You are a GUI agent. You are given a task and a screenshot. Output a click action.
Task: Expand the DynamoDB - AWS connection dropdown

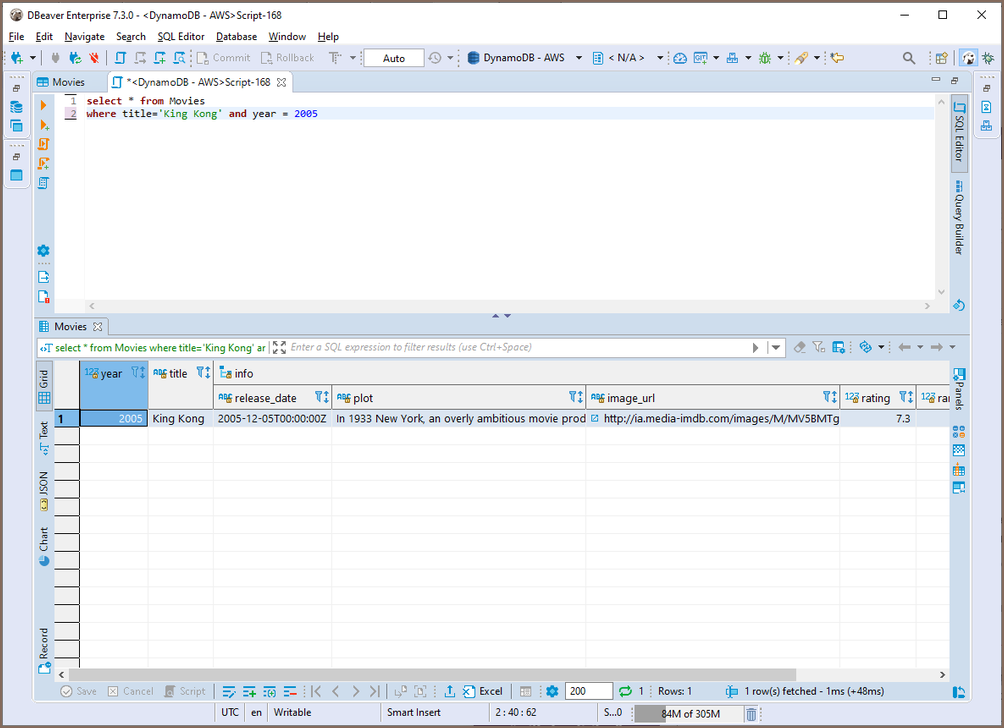(x=577, y=58)
